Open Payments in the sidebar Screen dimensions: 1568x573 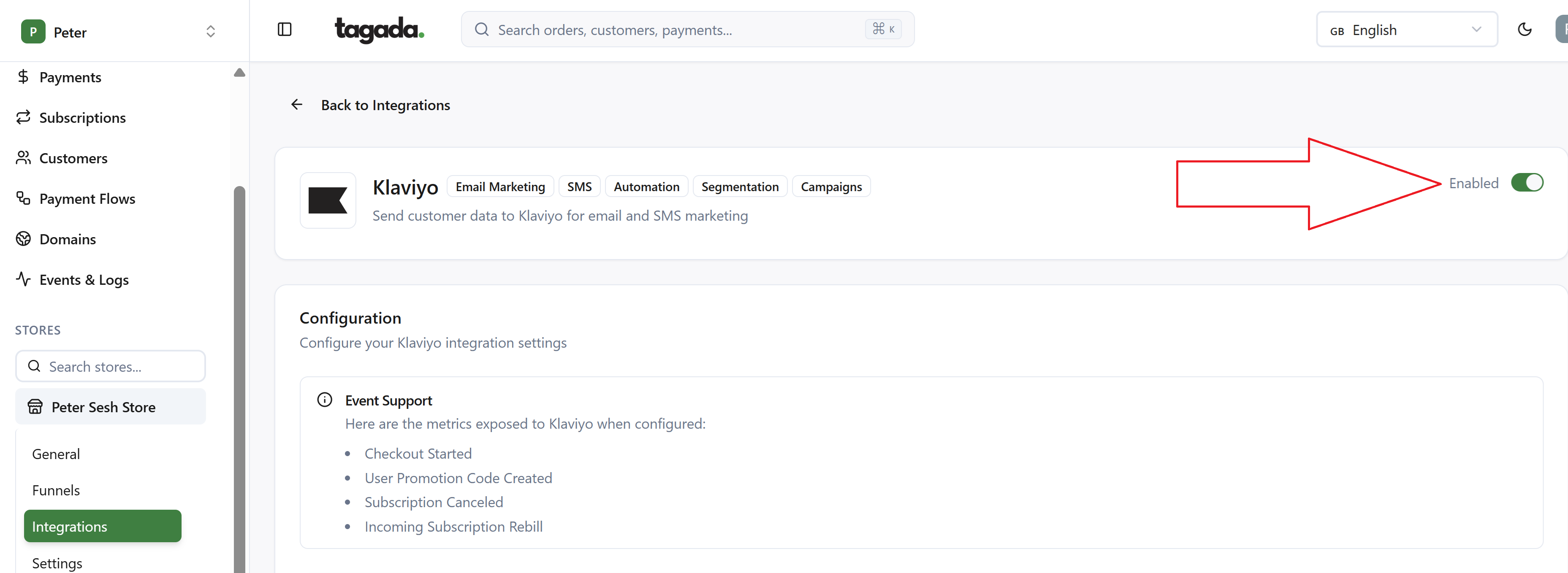[70, 77]
